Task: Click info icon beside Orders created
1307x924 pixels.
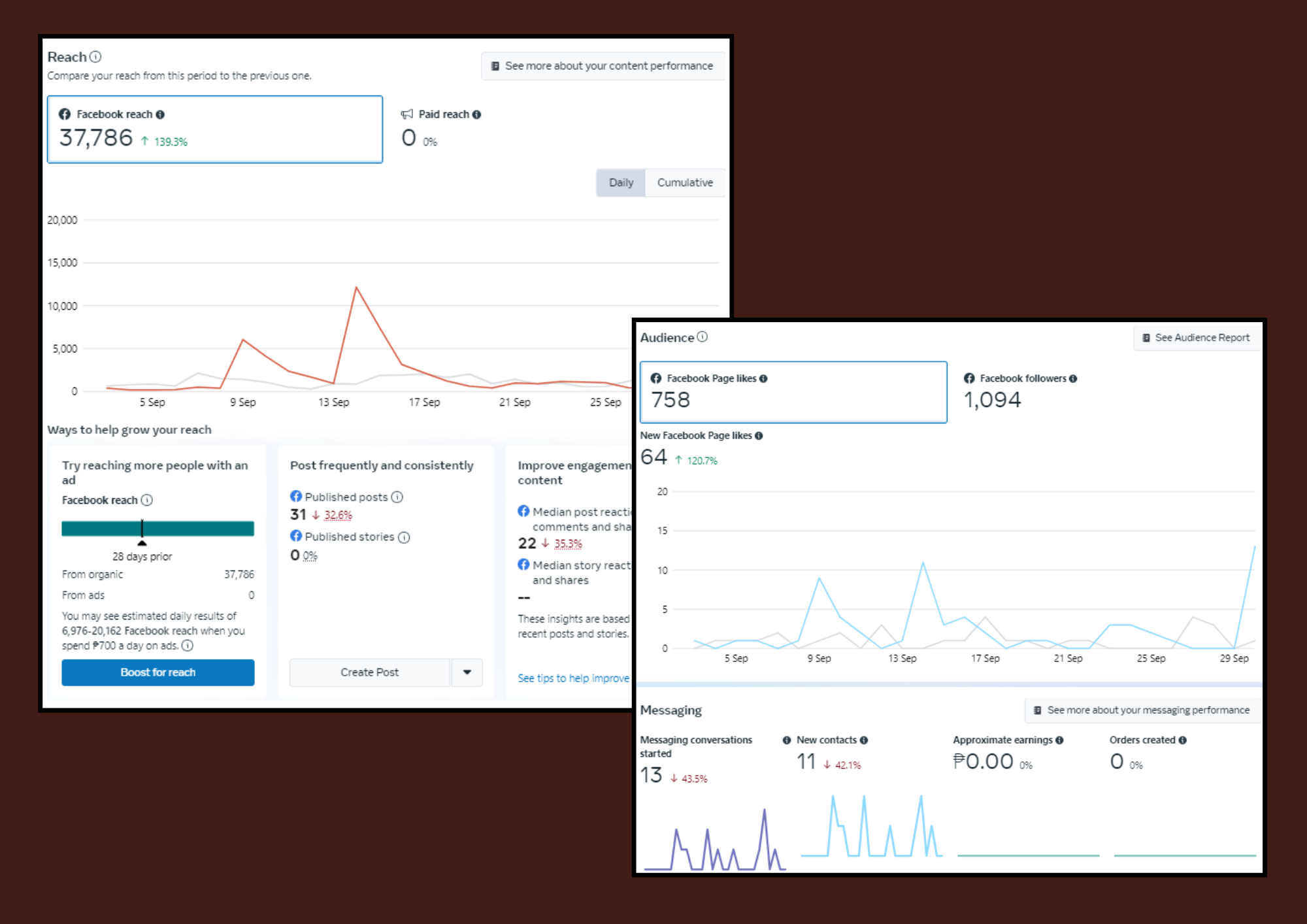Action: click(1183, 740)
